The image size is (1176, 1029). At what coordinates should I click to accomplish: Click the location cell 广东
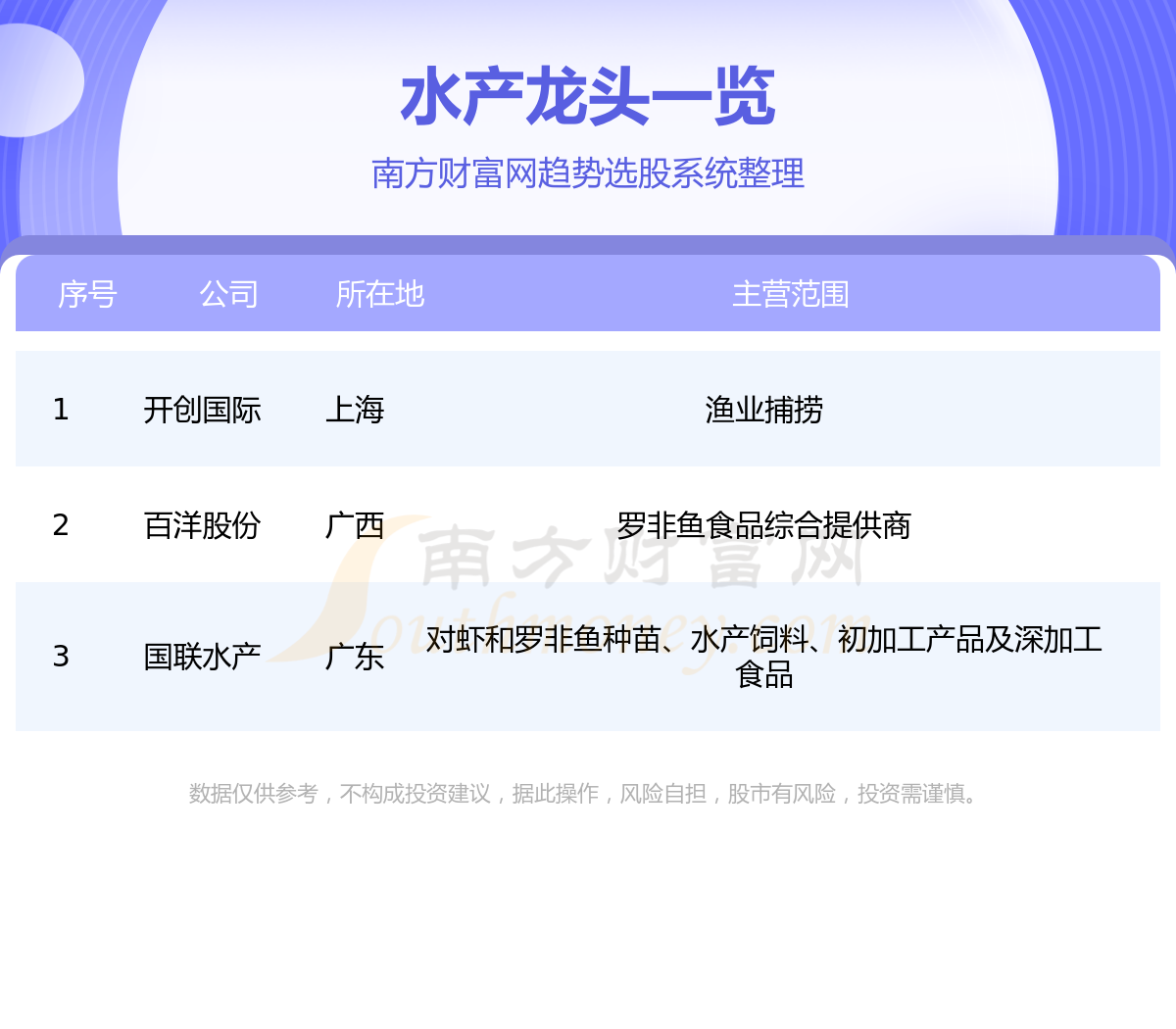355,657
